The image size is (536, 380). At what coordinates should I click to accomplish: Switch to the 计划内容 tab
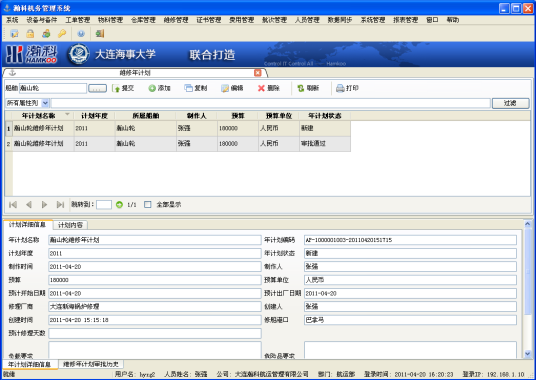[x=70, y=225]
